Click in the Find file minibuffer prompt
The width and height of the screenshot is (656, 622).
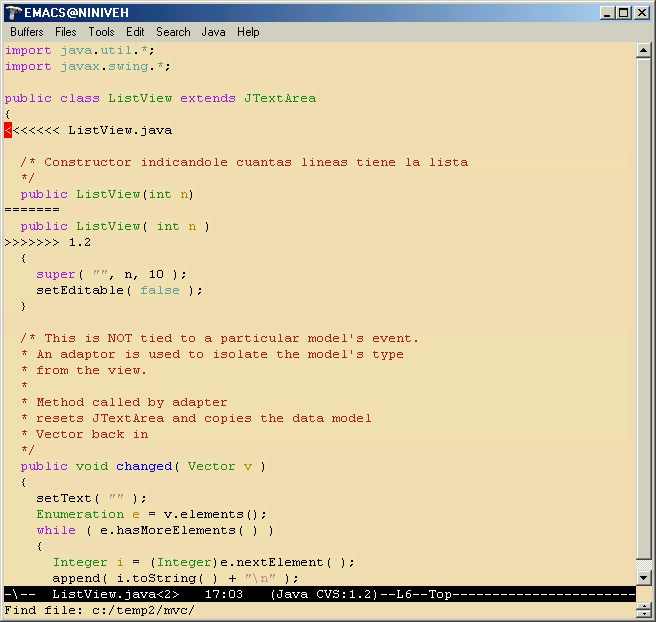pos(100,610)
